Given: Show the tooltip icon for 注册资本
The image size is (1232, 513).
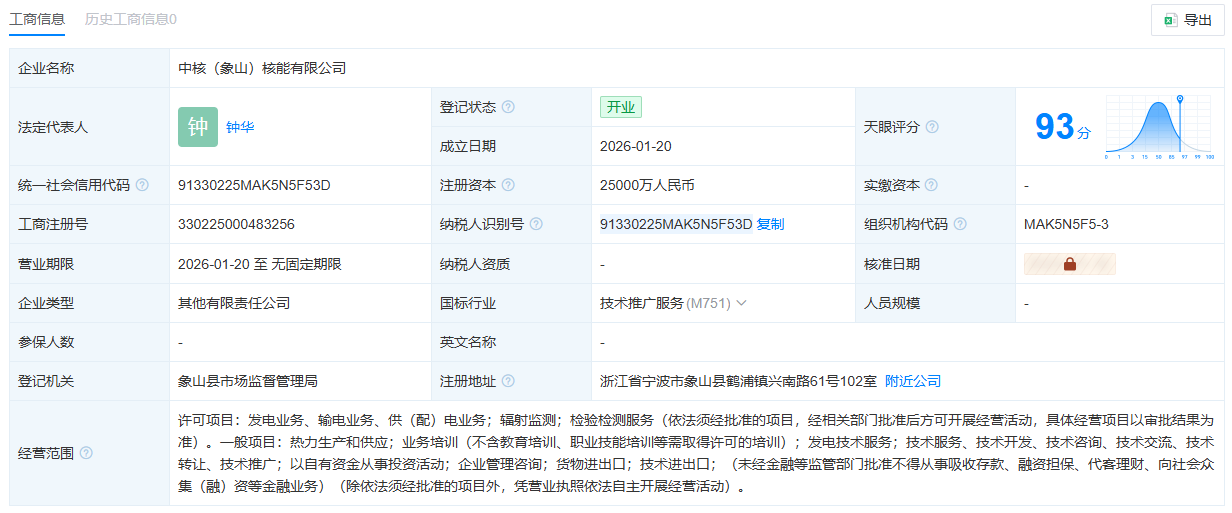Looking at the screenshot, I should [508, 185].
